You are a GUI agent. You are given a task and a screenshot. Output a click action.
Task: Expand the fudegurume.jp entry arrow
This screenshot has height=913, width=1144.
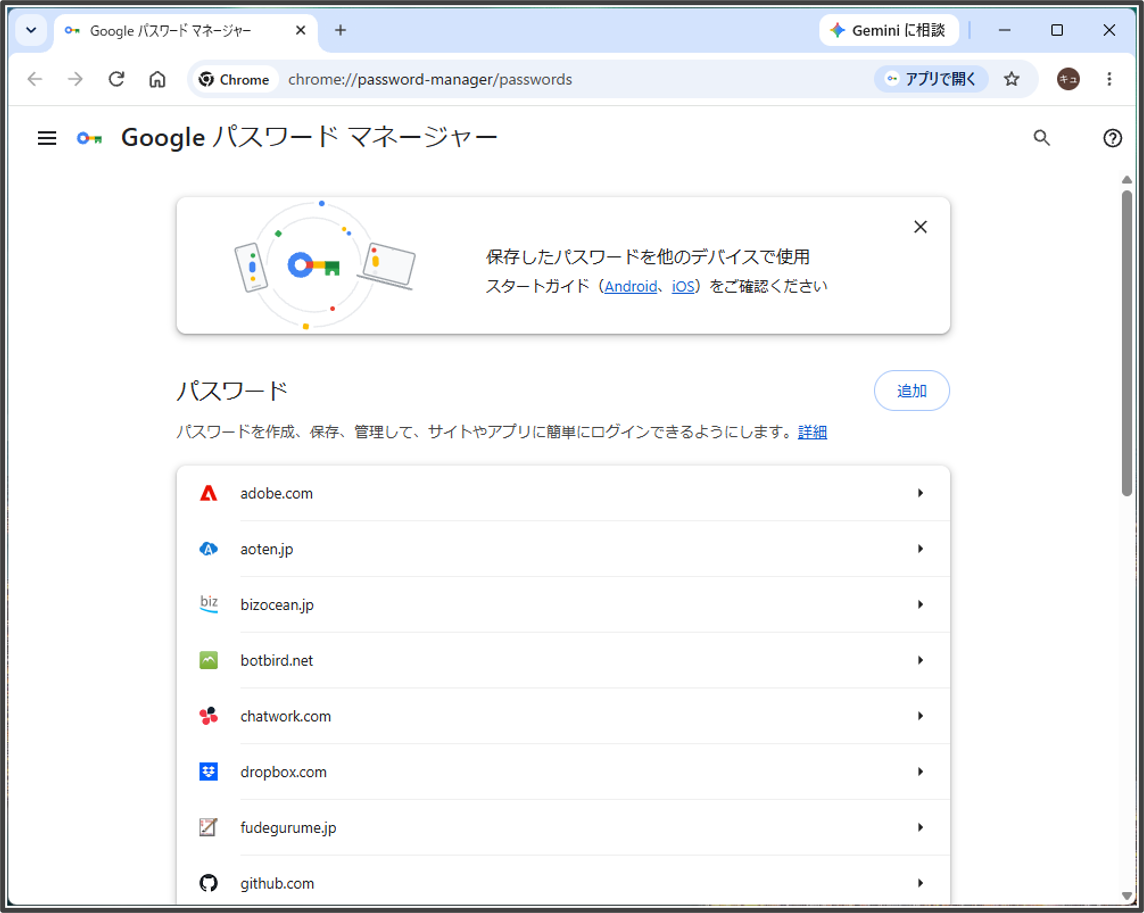(920, 827)
